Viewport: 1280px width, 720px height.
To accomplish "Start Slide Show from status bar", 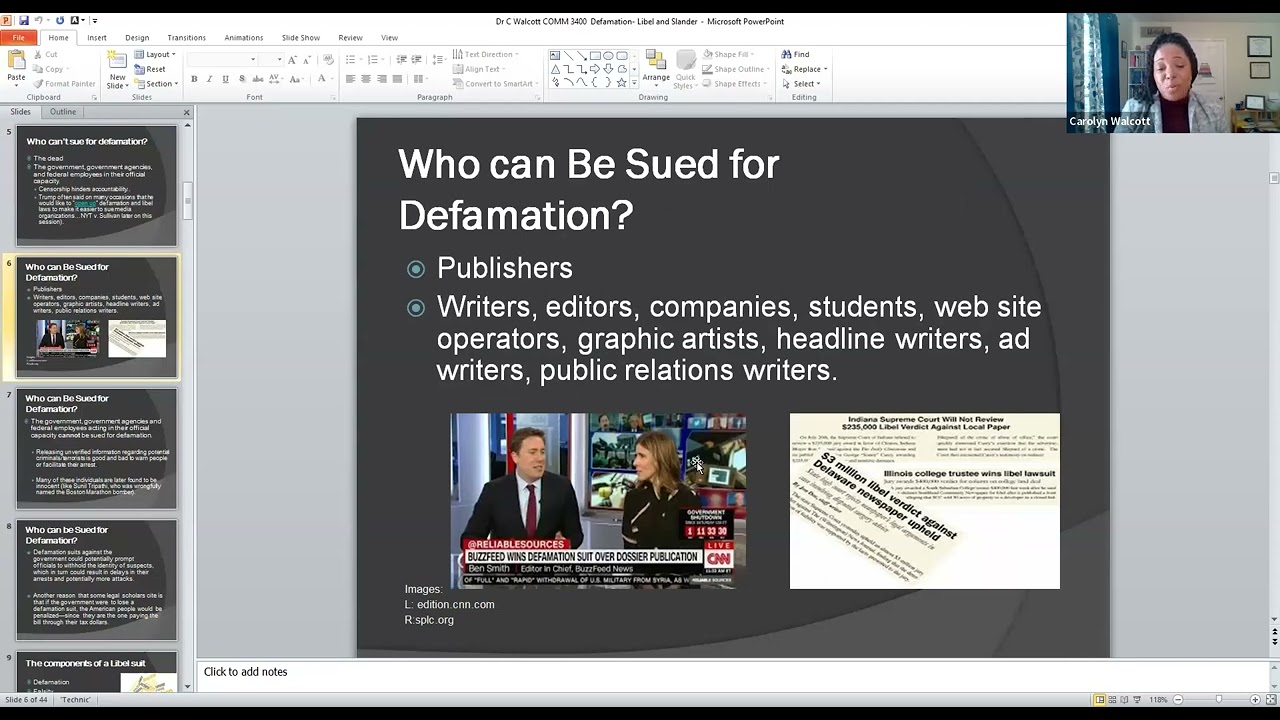I will (x=1137, y=699).
